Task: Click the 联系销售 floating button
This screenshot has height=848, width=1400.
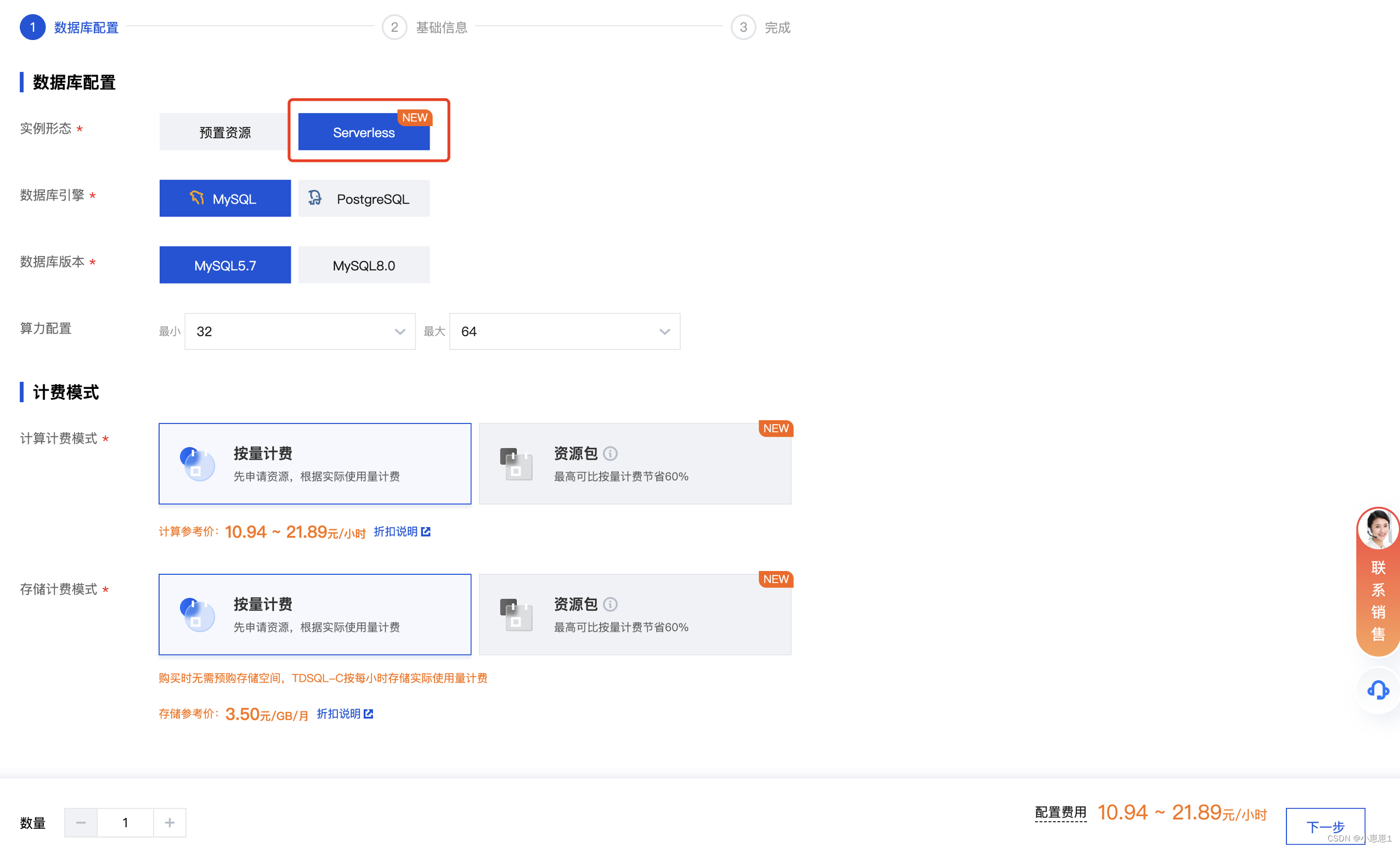Action: coord(1378,582)
